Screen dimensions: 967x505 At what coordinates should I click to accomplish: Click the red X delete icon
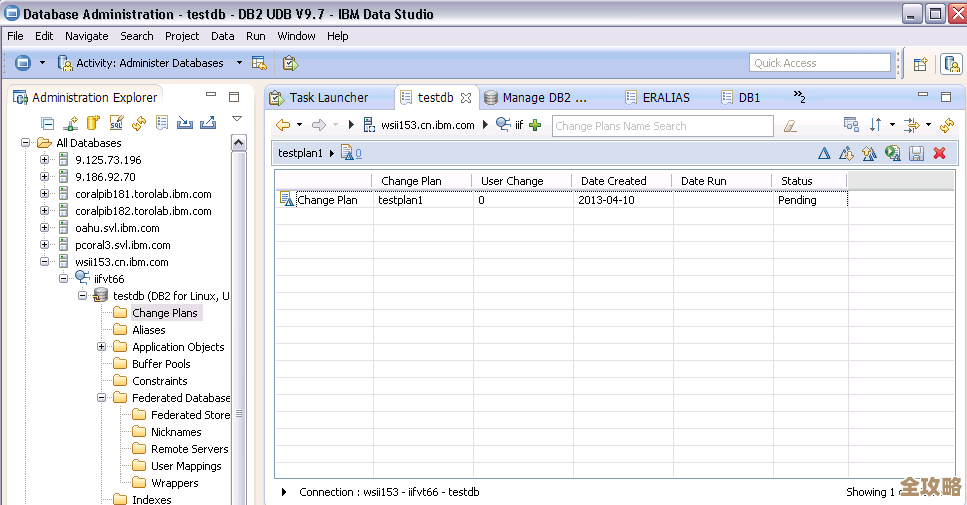(x=939, y=154)
